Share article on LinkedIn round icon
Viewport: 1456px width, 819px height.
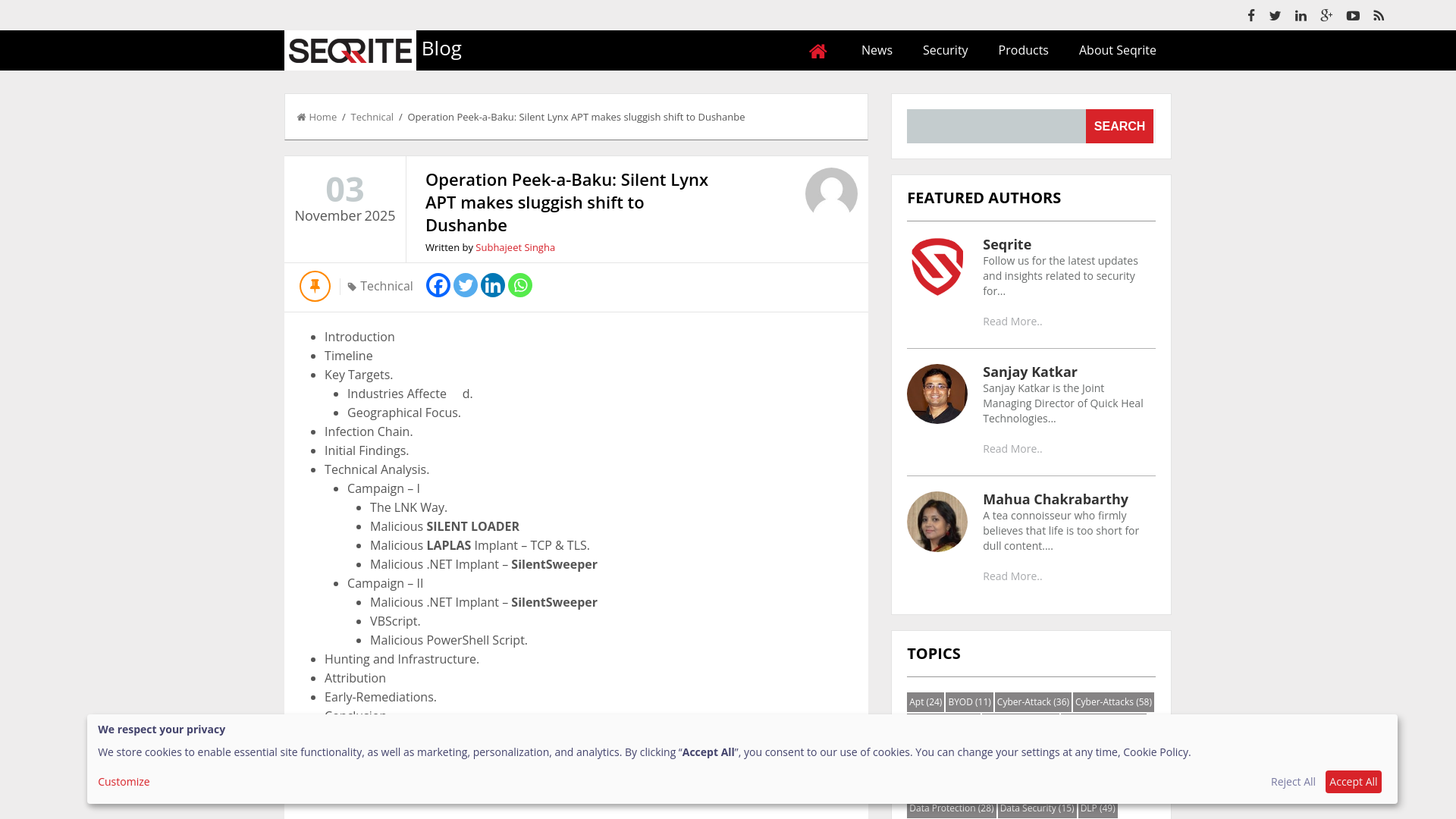(x=493, y=285)
